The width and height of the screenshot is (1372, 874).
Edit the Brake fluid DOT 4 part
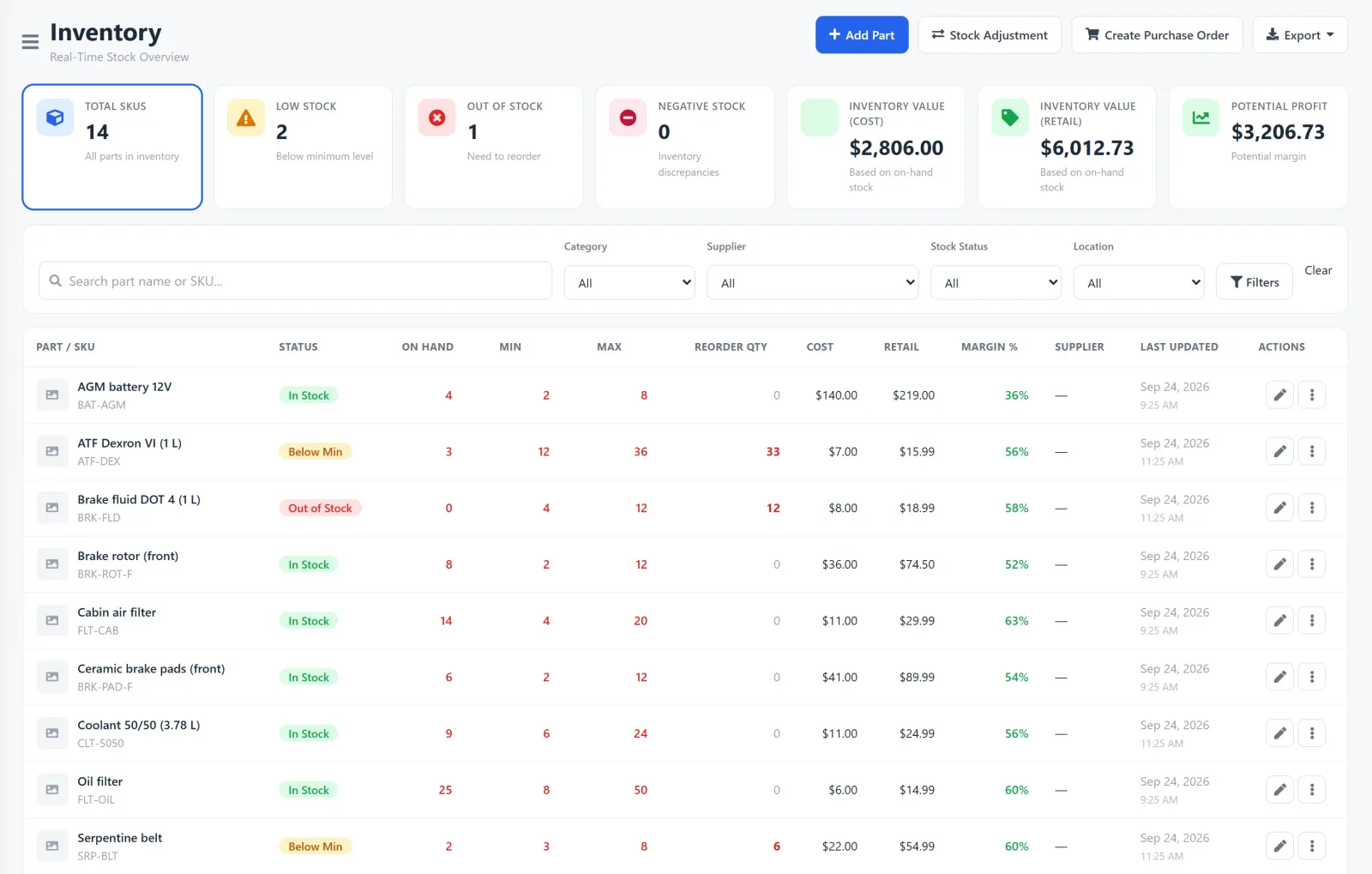tap(1279, 508)
